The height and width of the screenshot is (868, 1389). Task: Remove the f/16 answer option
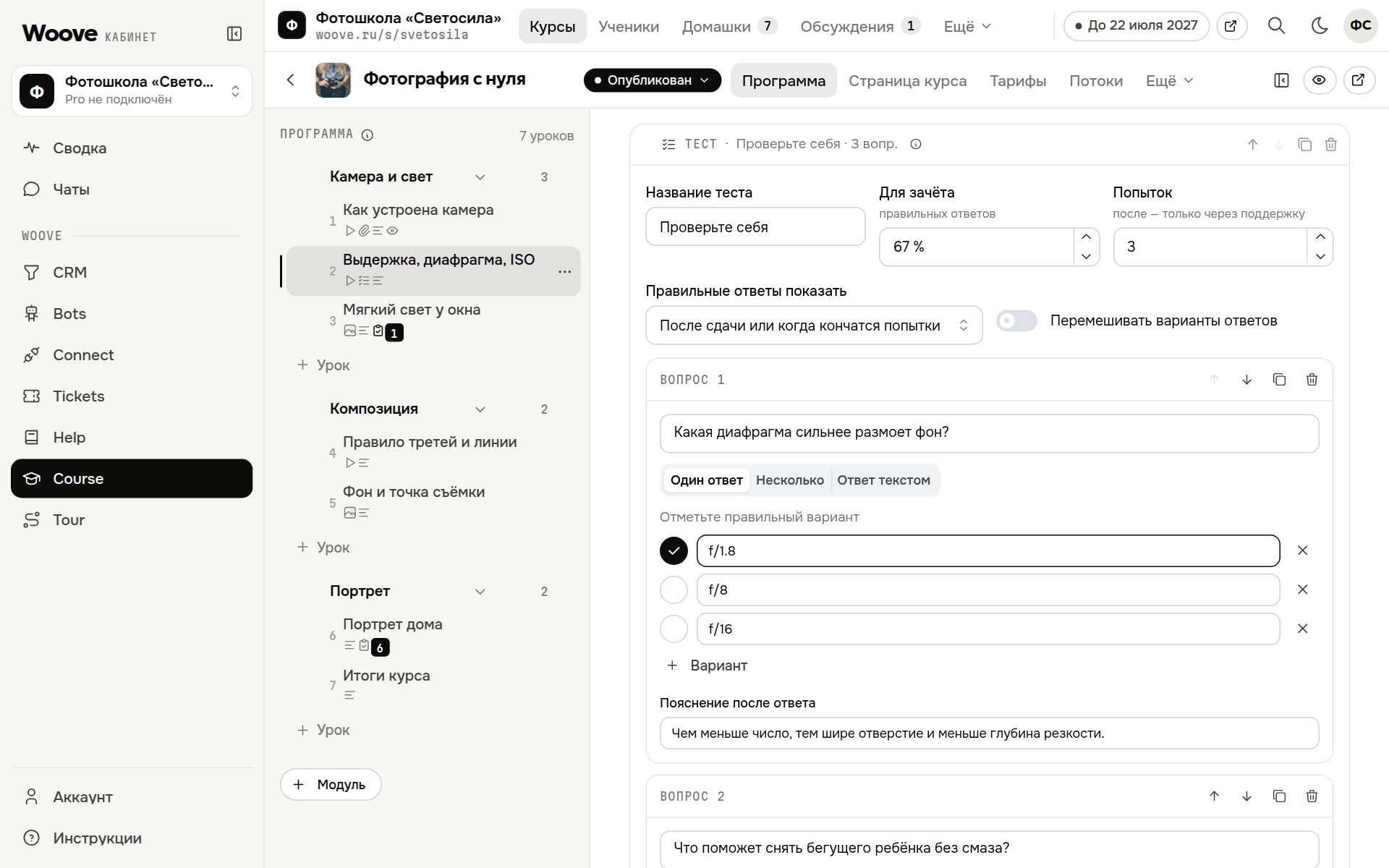coord(1302,629)
